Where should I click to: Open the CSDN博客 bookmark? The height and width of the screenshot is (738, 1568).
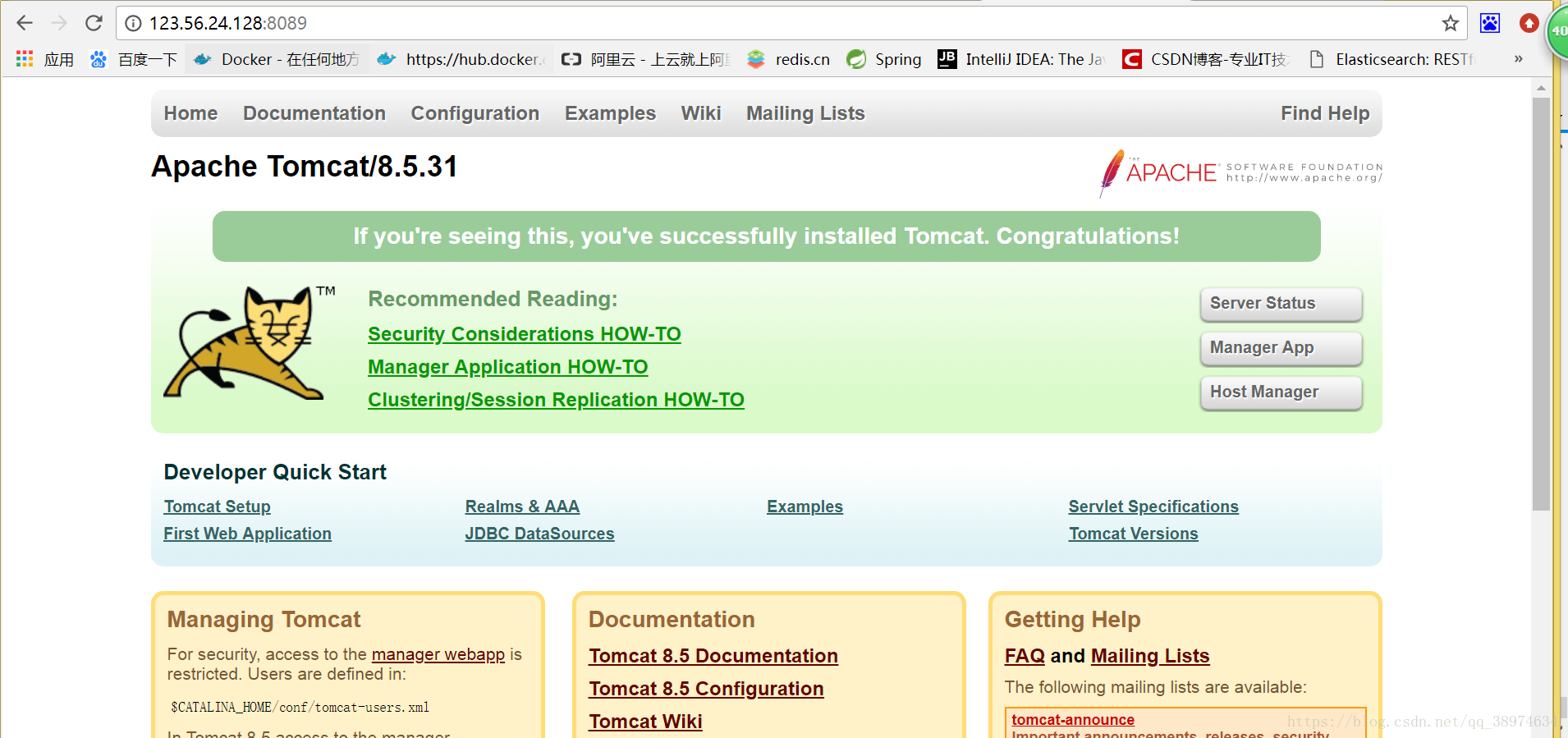(x=1207, y=59)
